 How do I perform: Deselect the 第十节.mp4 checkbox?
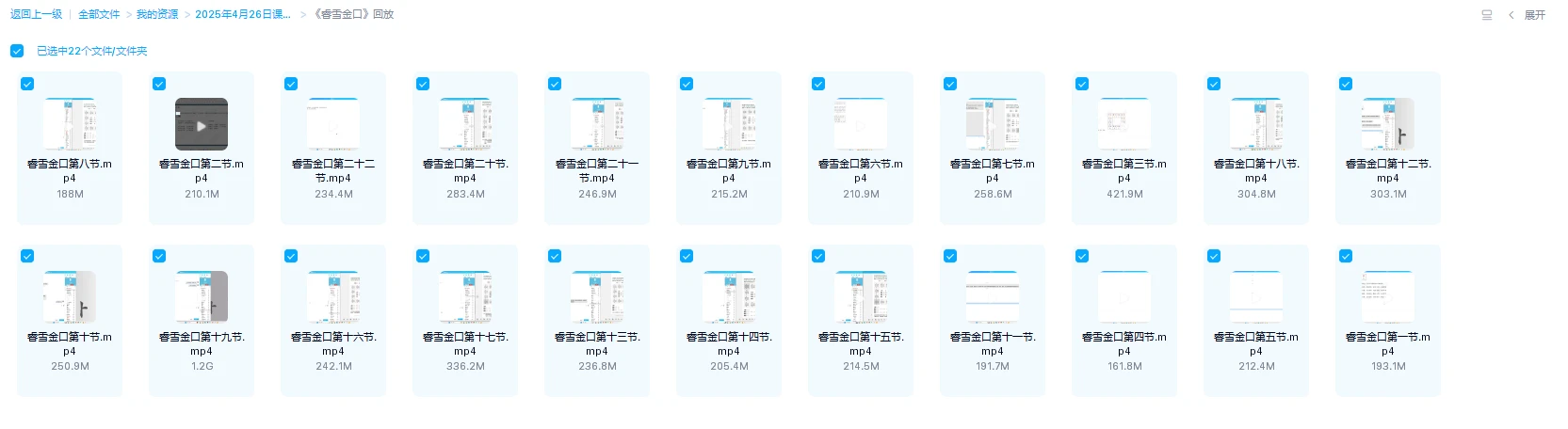(x=27, y=256)
